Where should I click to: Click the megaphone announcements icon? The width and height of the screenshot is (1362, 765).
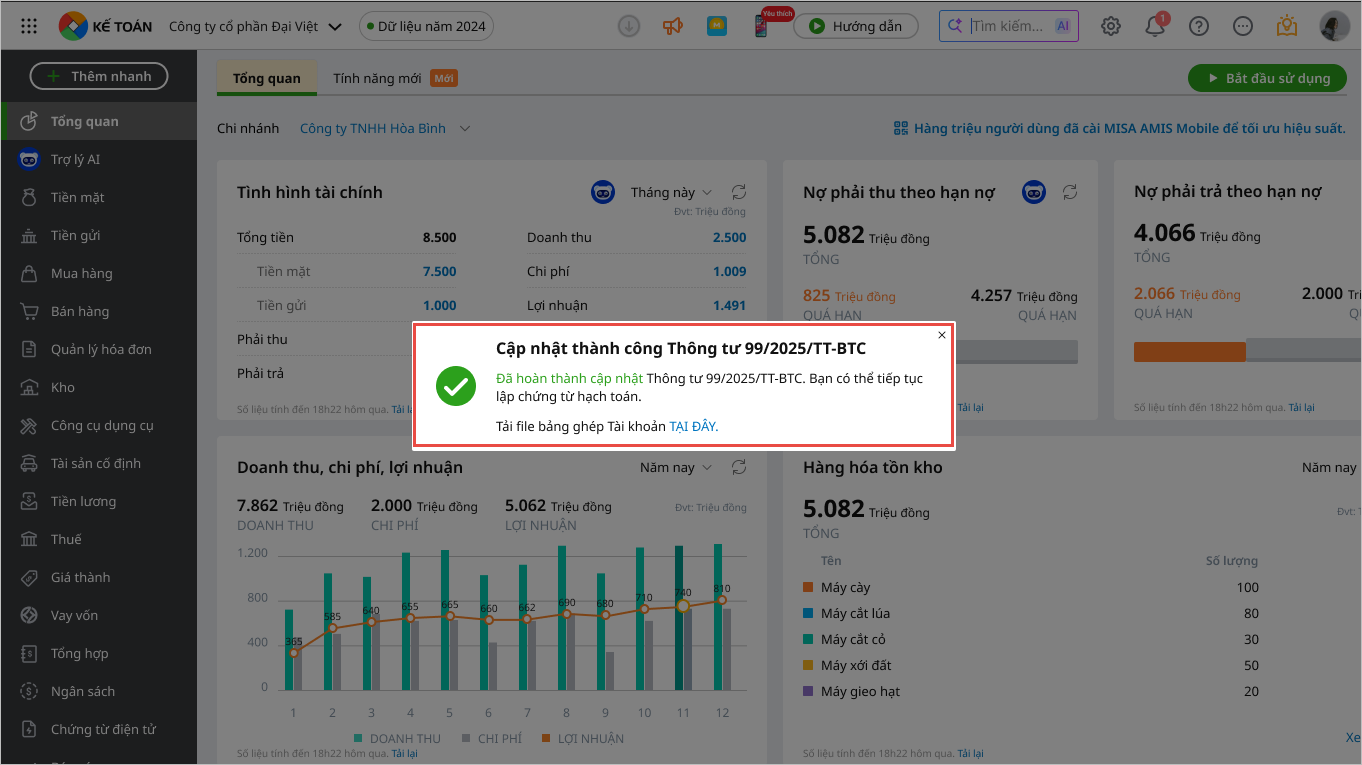pos(672,26)
